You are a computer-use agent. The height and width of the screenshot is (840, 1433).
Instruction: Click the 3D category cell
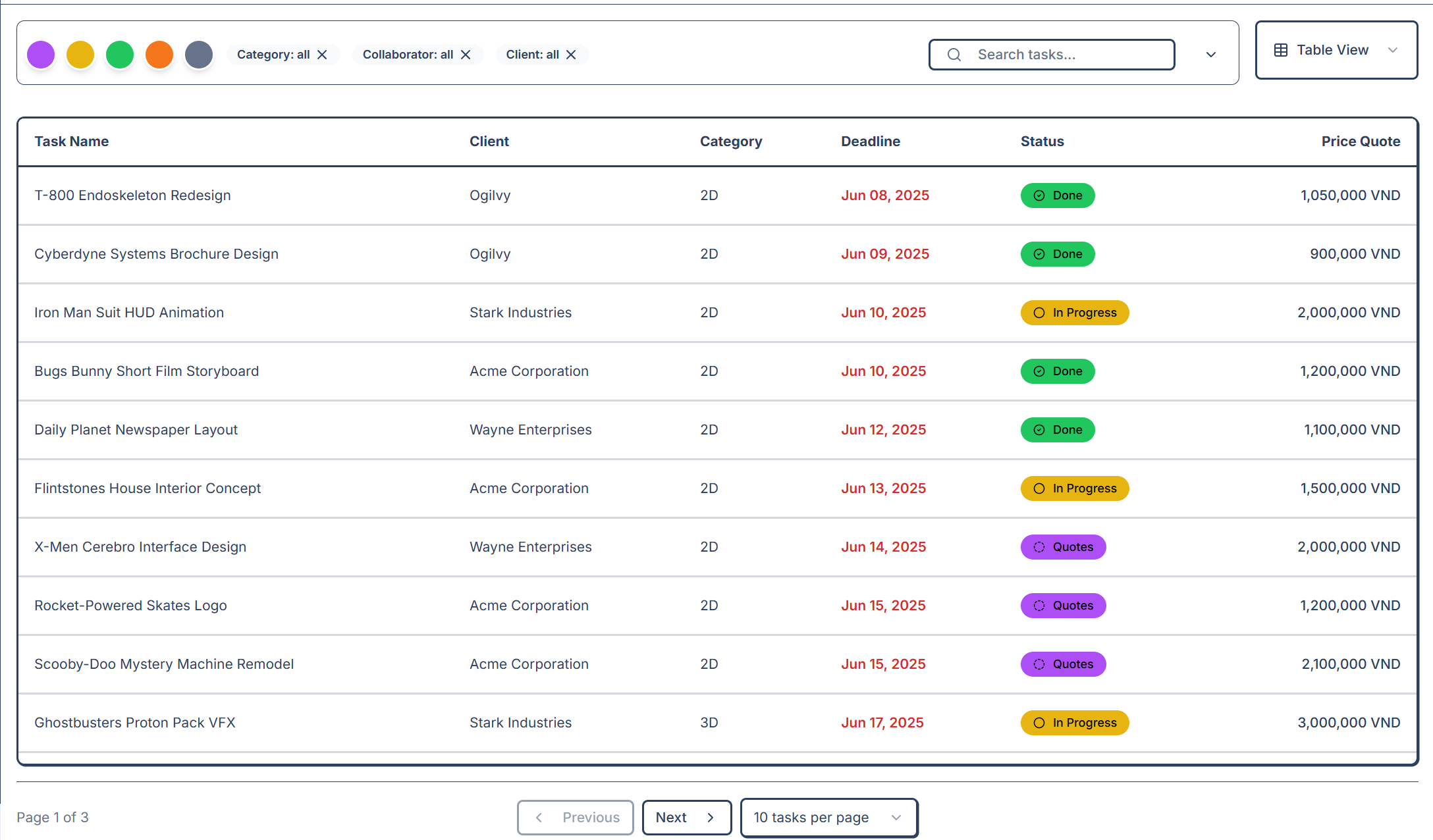click(x=709, y=723)
